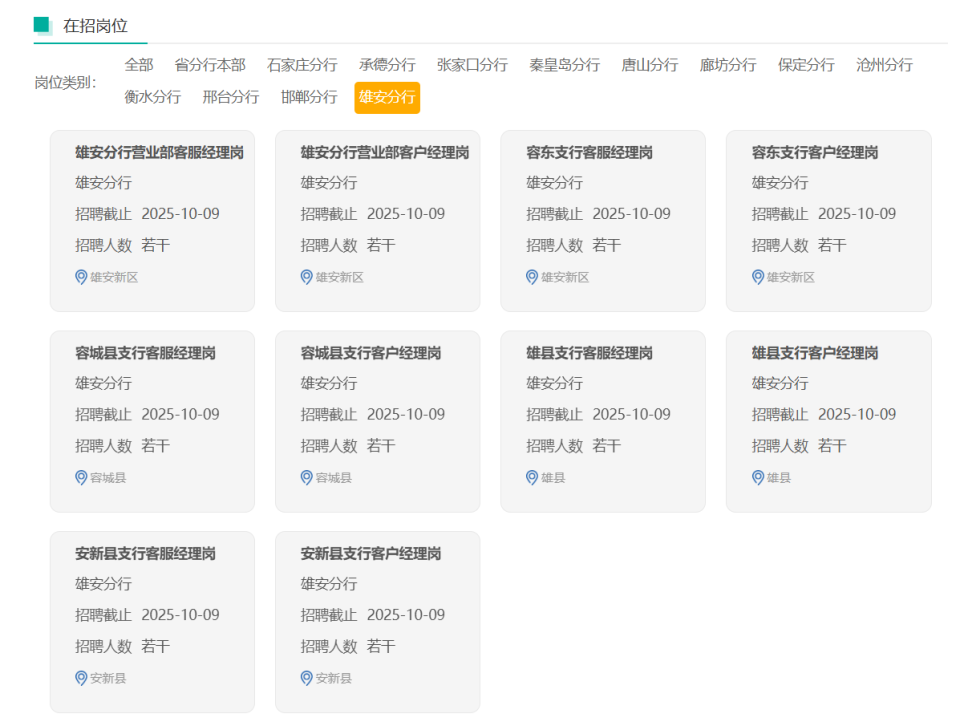
Task: Click location pin on 容城县支行客户经理岗 card
Action: click(x=307, y=477)
